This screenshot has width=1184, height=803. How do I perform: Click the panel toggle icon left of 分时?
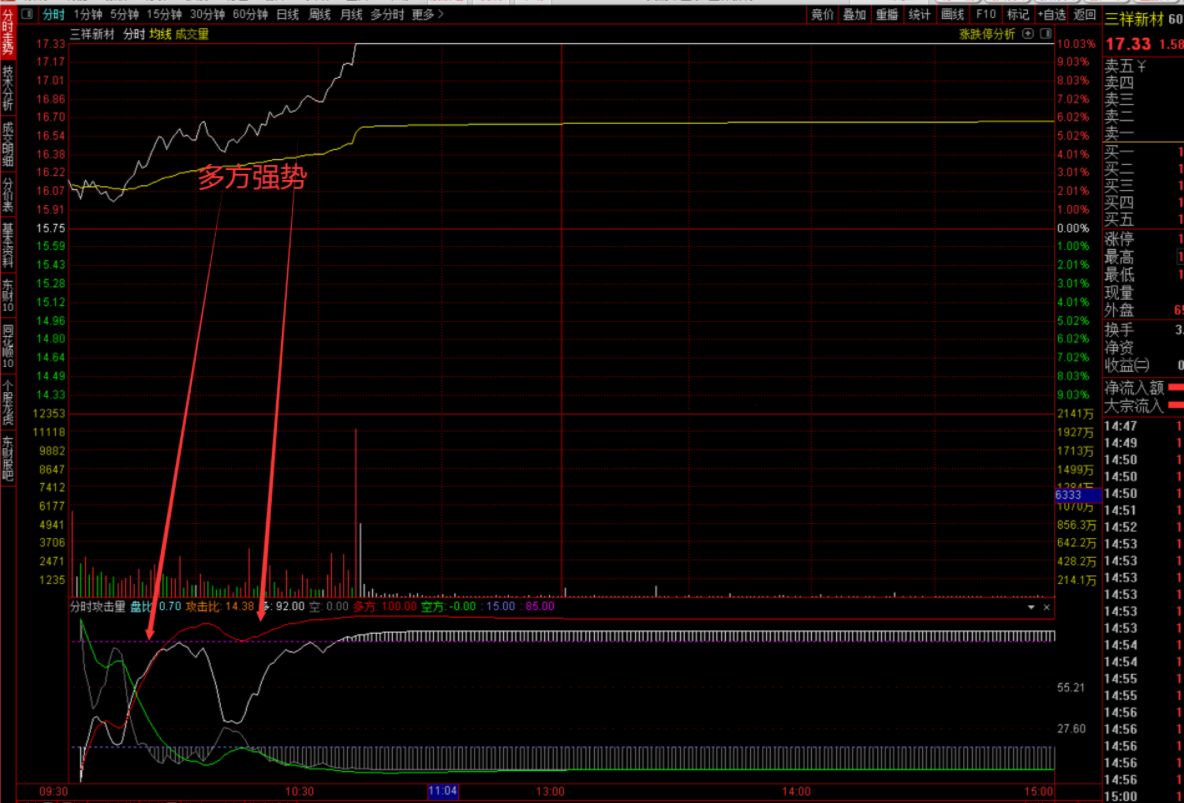(28, 14)
